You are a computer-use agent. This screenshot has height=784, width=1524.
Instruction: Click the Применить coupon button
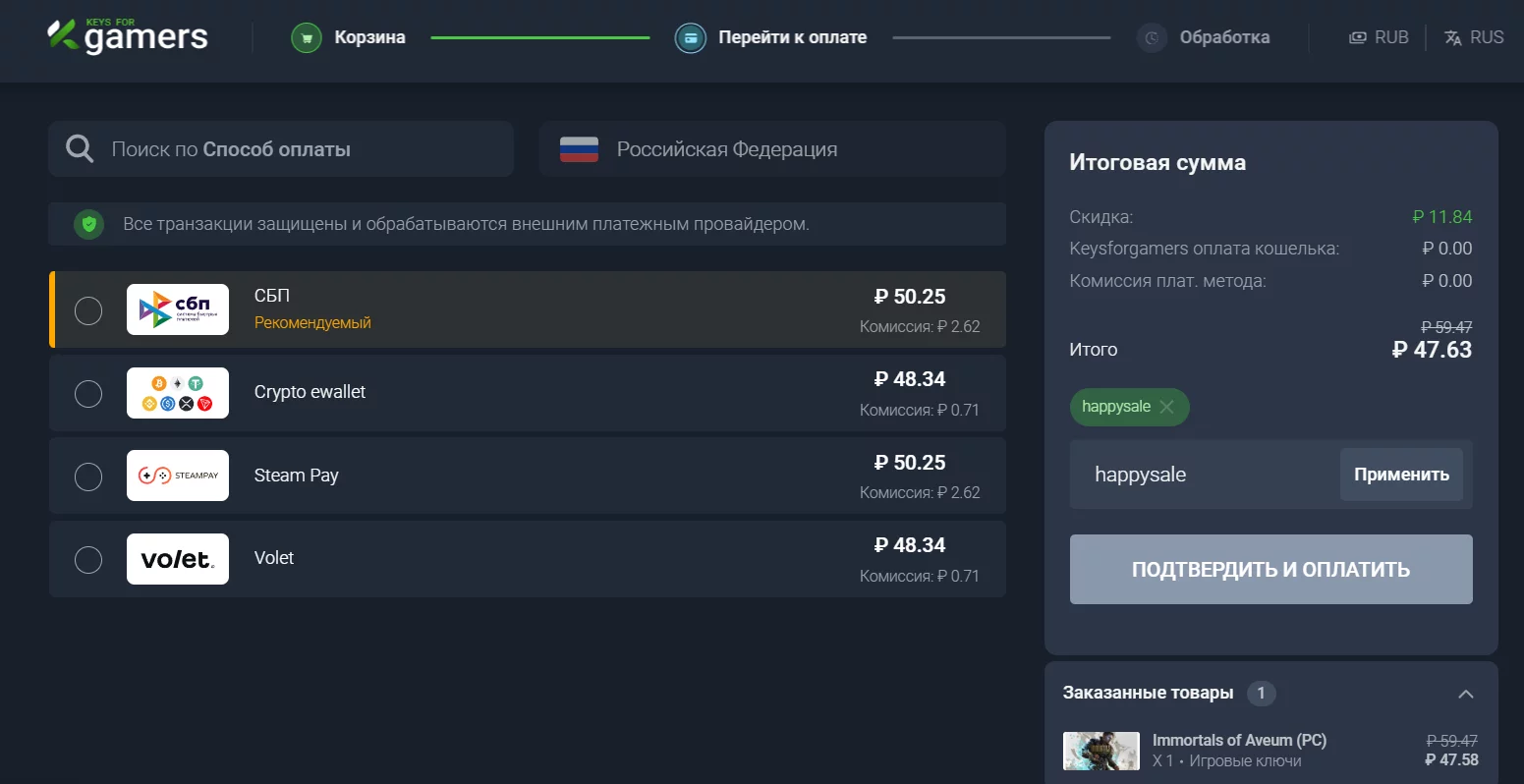coord(1401,475)
